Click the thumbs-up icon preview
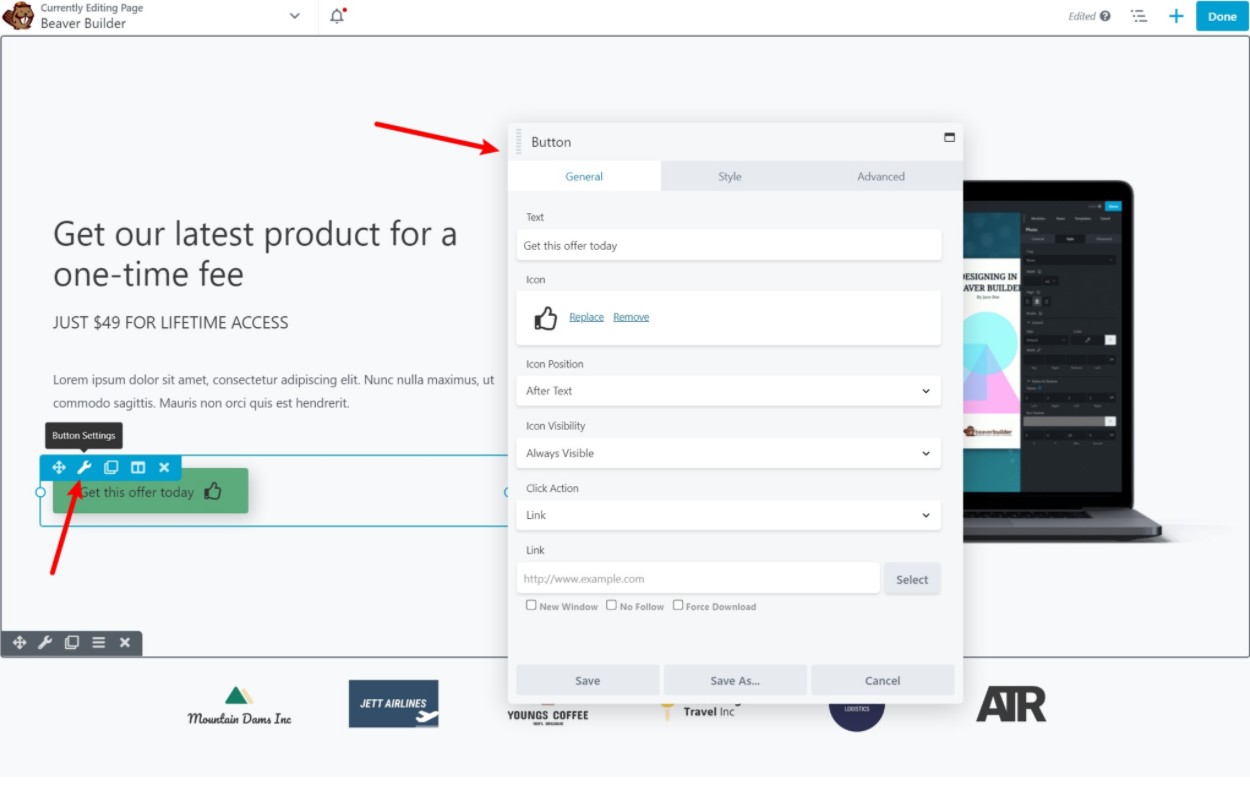This screenshot has width=1250, height=788. [x=545, y=318]
